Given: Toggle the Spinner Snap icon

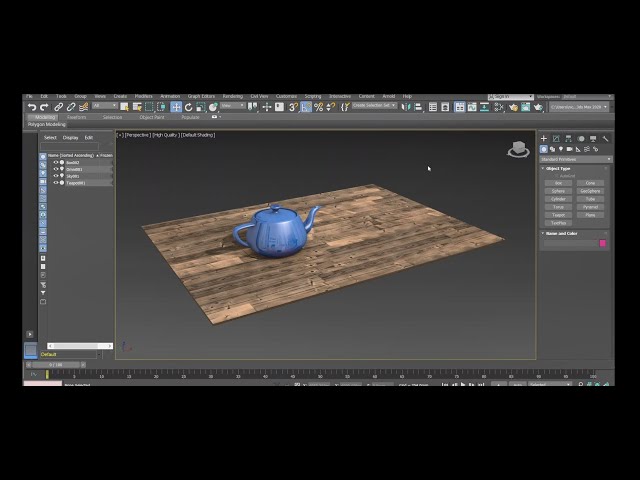Looking at the screenshot, I should pos(331,107).
